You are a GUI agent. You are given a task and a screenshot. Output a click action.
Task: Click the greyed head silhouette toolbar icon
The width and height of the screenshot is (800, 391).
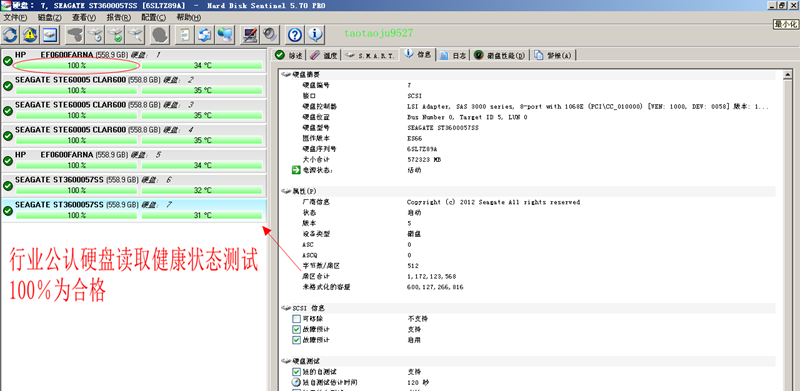coord(160,35)
